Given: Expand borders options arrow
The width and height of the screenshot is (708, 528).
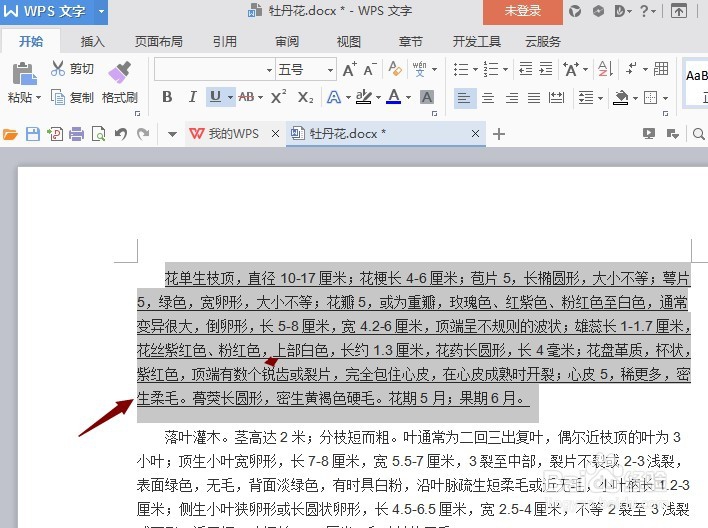Looking at the screenshot, I should pos(666,98).
